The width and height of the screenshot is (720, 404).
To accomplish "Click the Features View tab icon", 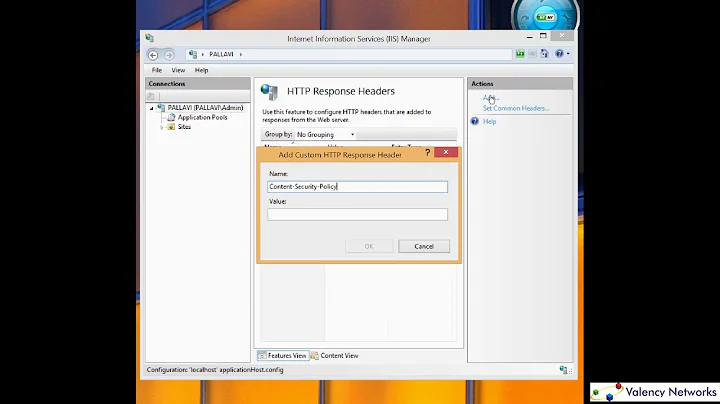I will click(262, 355).
